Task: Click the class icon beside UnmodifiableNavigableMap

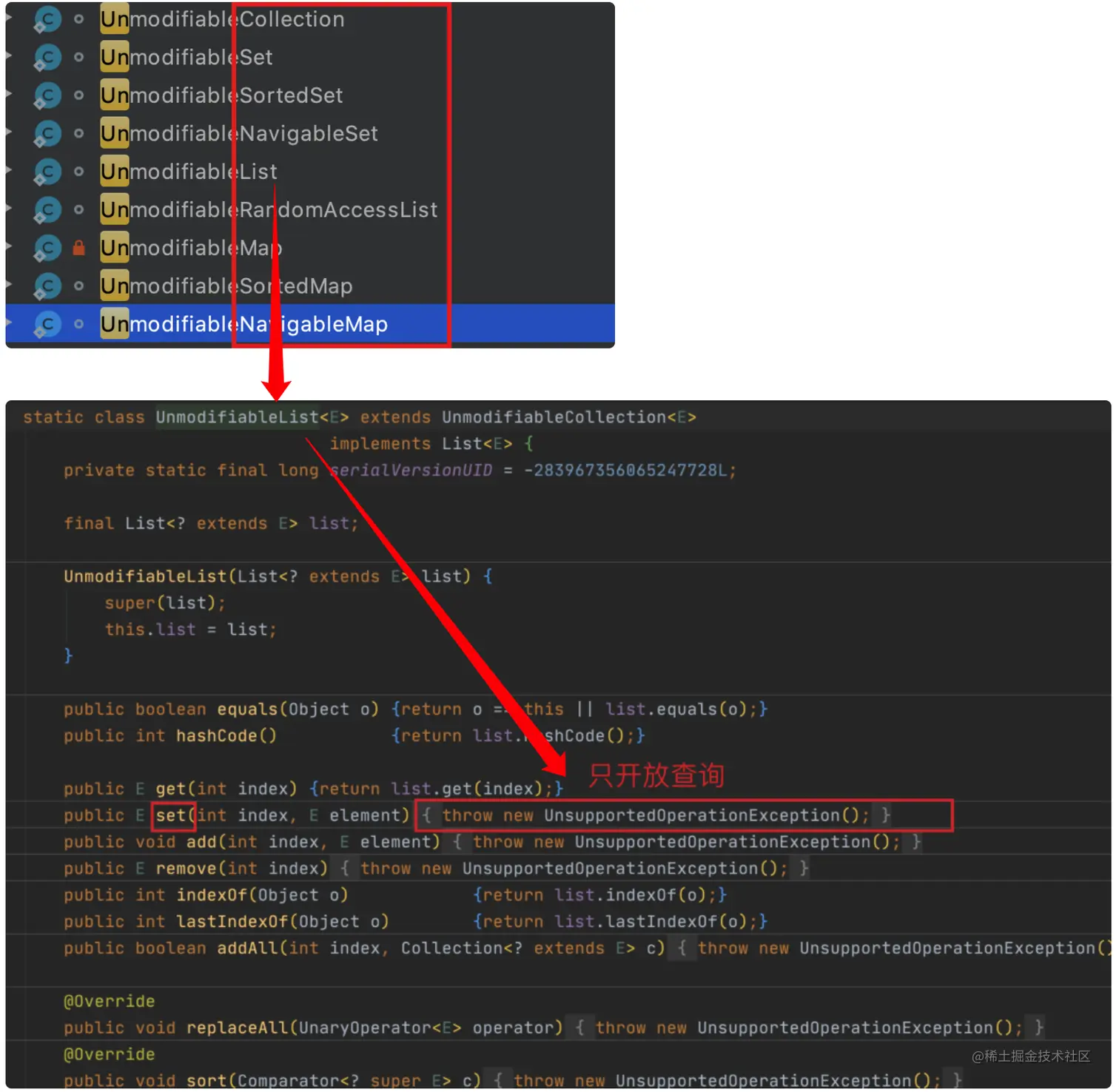Action: point(47,324)
